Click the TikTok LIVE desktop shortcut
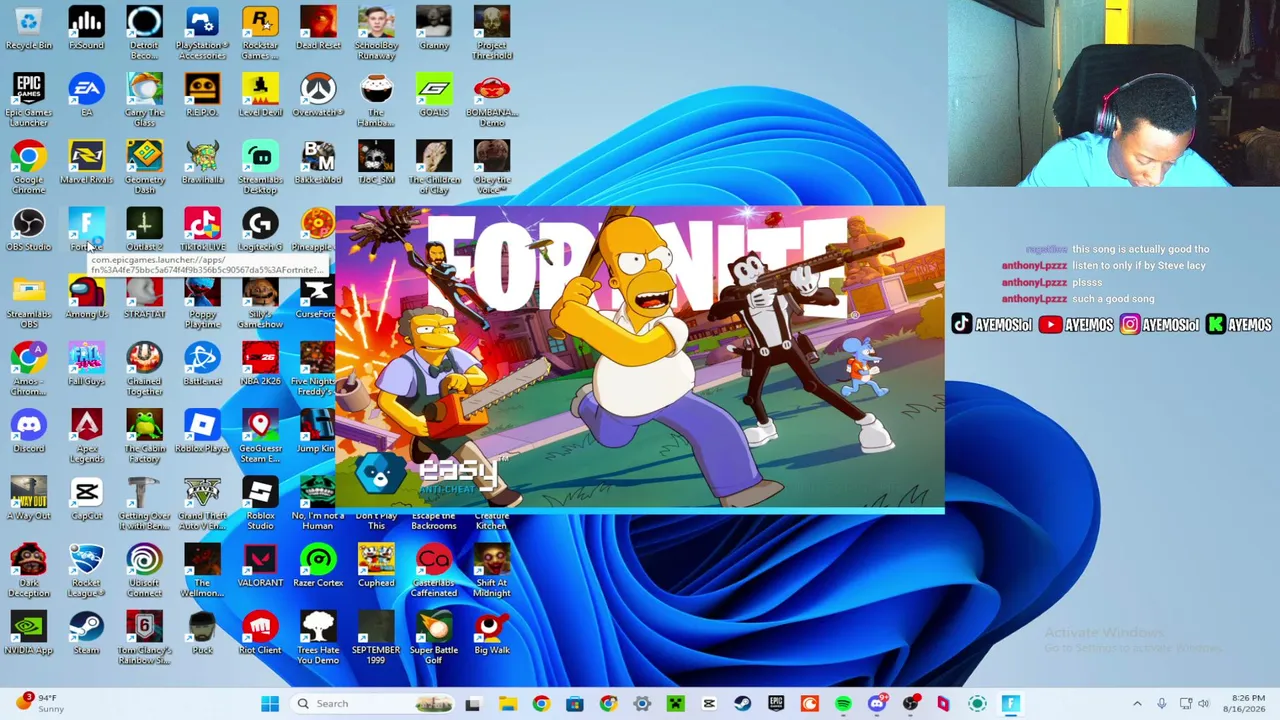This screenshot has height=720, width=1280. (x=202, y=229)
